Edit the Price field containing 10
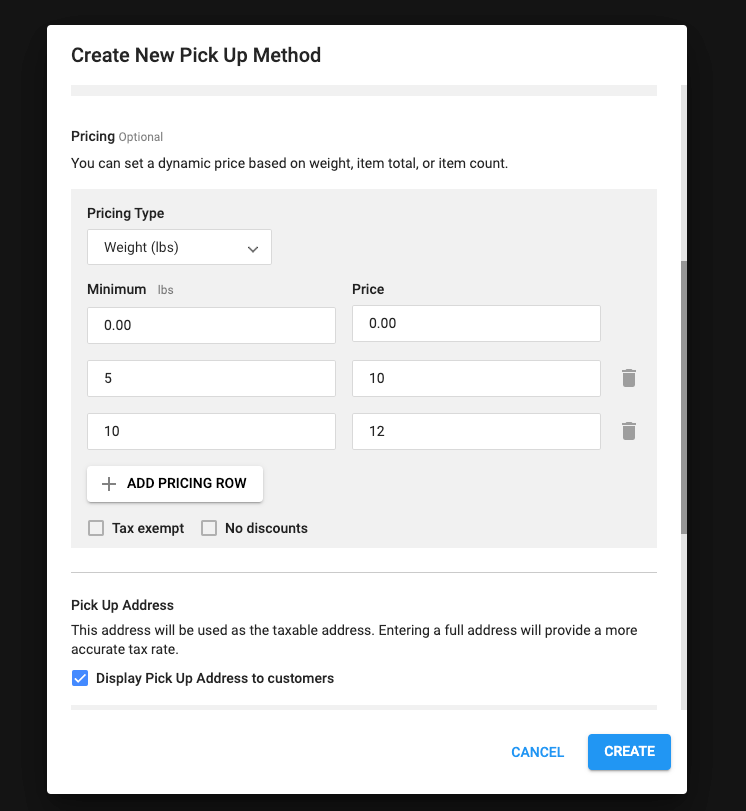 click(476, 379)
